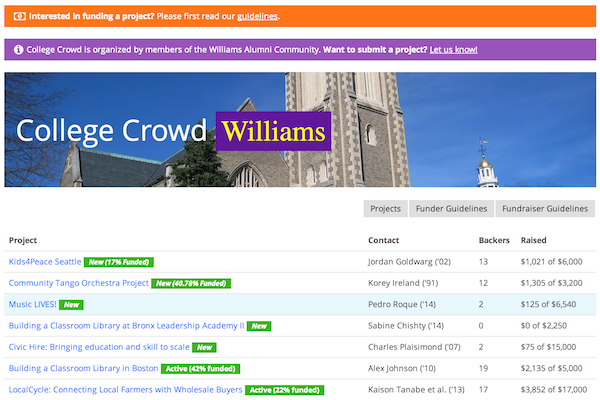Click backers count 0 for Bronx library
This screenshot has height=400, width=600.
(481, 326)
